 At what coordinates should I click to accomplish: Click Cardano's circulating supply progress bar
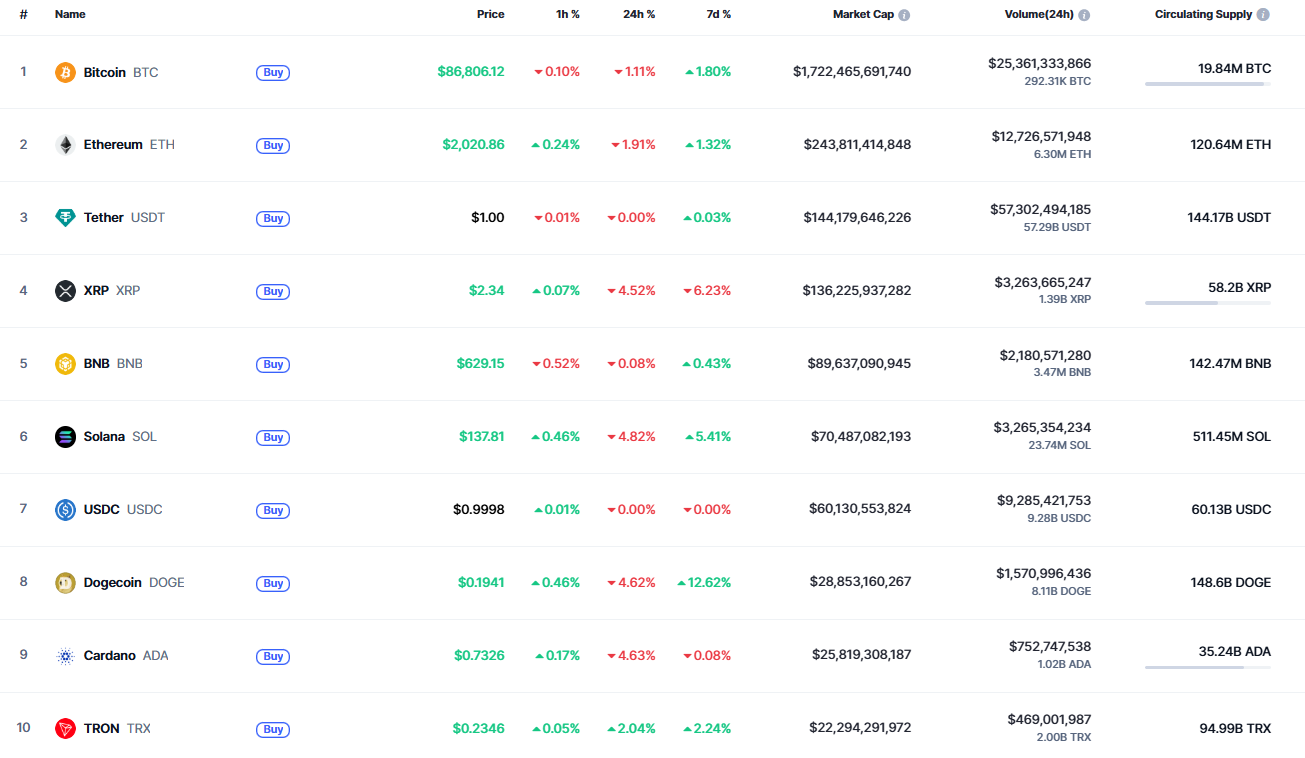pyautogui.click(x=1208, y=668)
